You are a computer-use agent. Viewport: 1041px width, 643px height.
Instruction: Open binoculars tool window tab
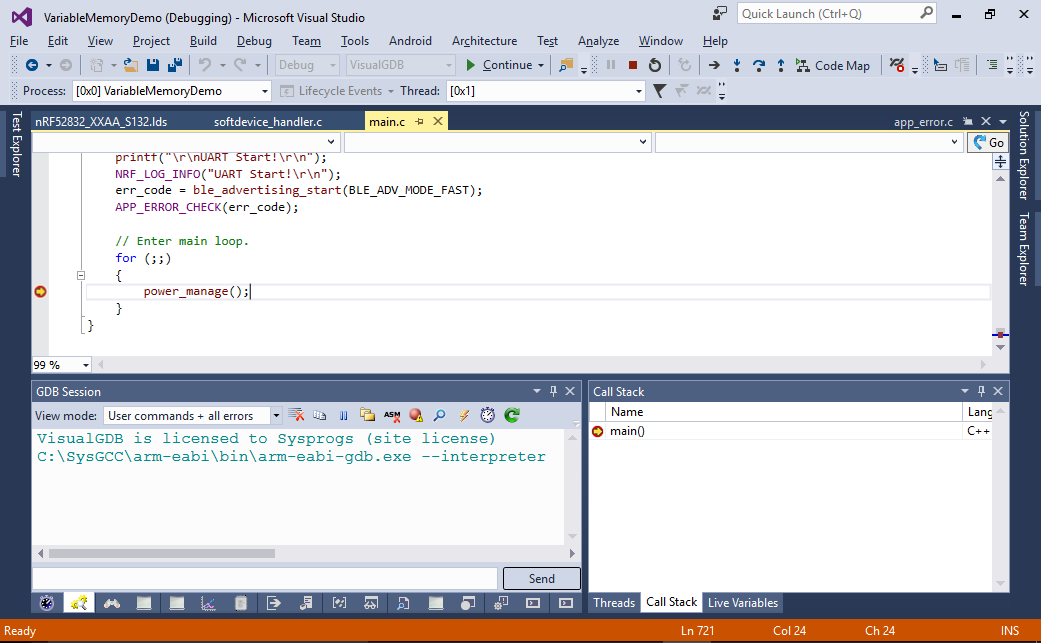coord(112,603)
